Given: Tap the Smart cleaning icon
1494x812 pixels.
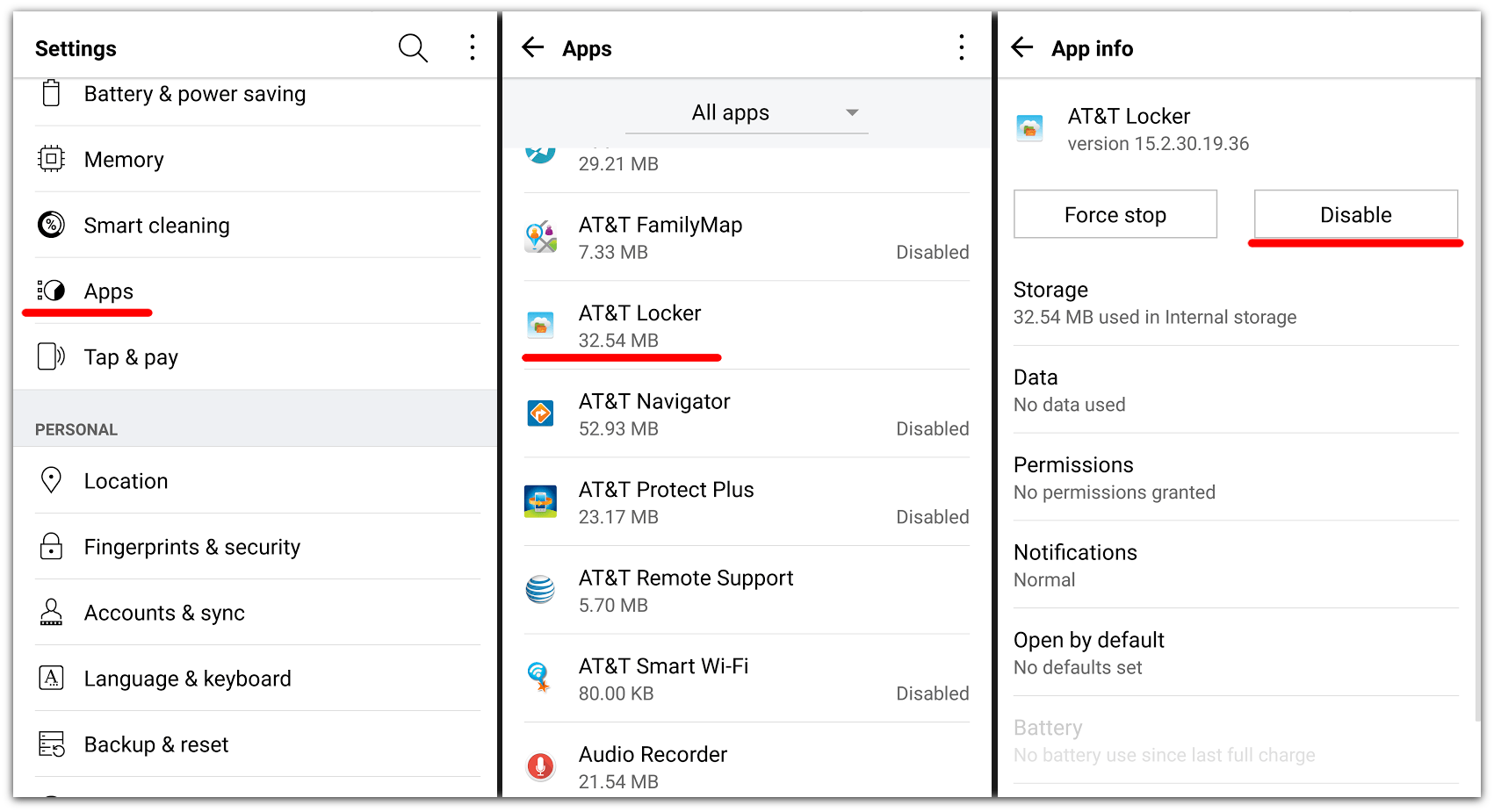Looking at the screenshot, I should click(52, 225).
